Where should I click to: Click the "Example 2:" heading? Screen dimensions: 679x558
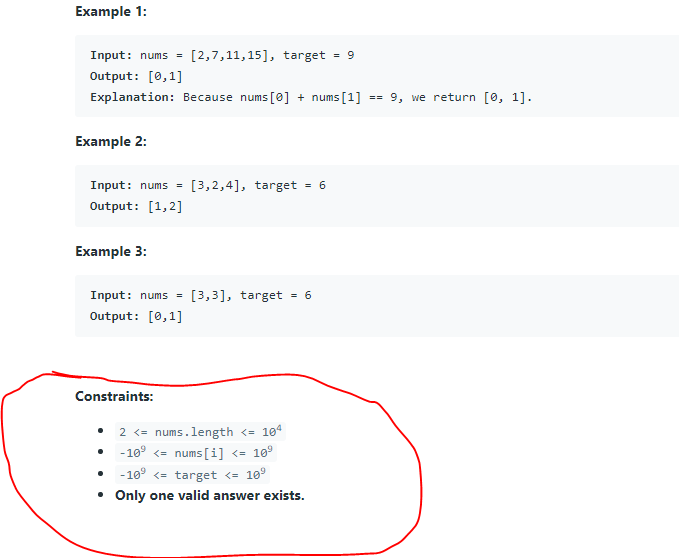pos(111,141)
